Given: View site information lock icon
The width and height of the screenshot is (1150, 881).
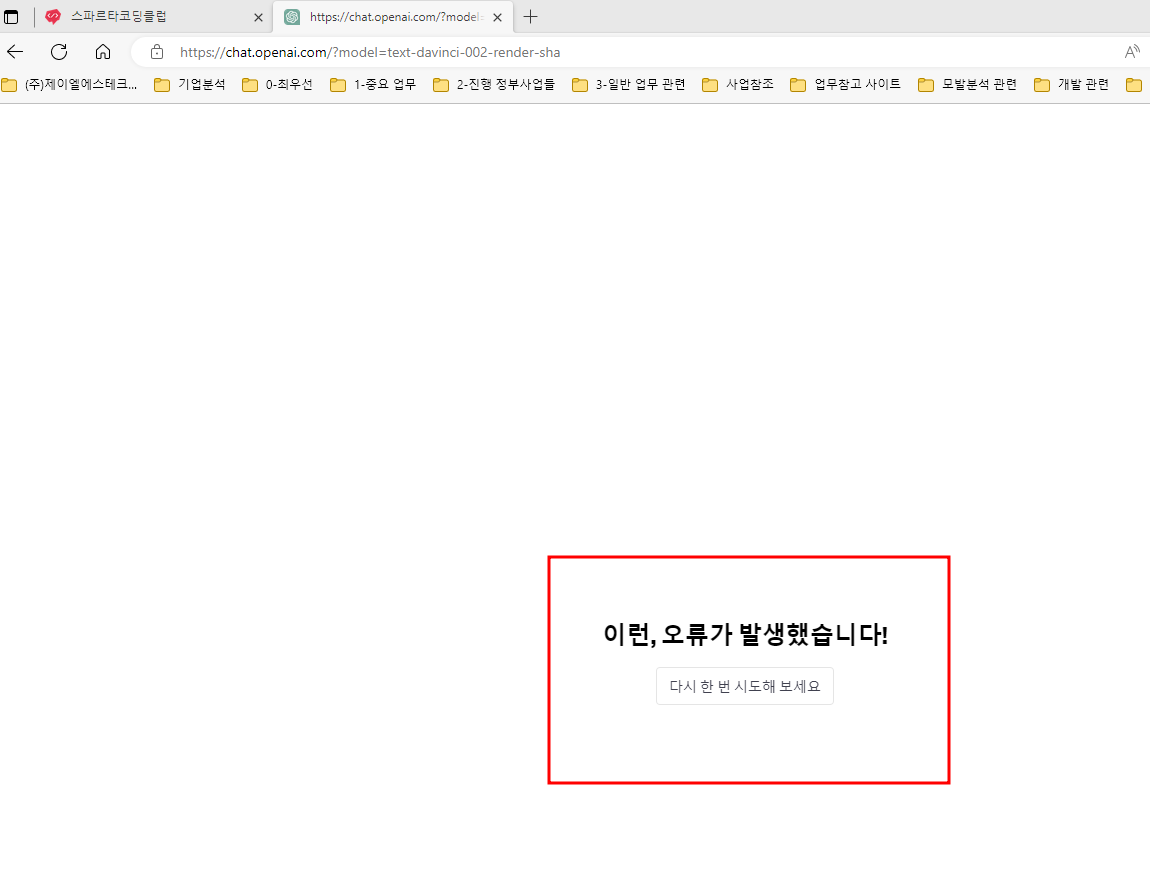Looking at the screenshot, I should point(156,52).
